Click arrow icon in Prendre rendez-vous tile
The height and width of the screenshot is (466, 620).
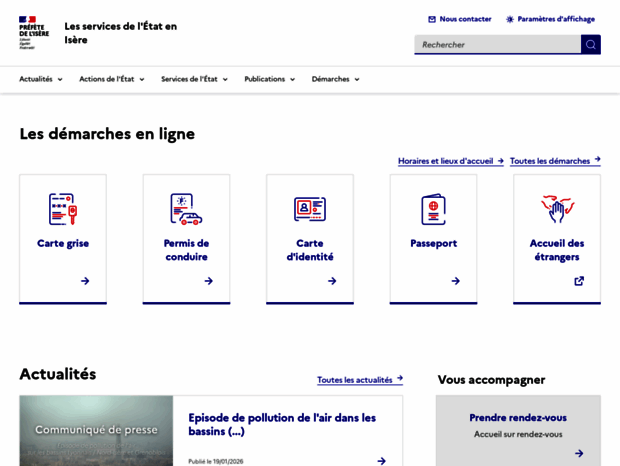click(x=579, y=453)
